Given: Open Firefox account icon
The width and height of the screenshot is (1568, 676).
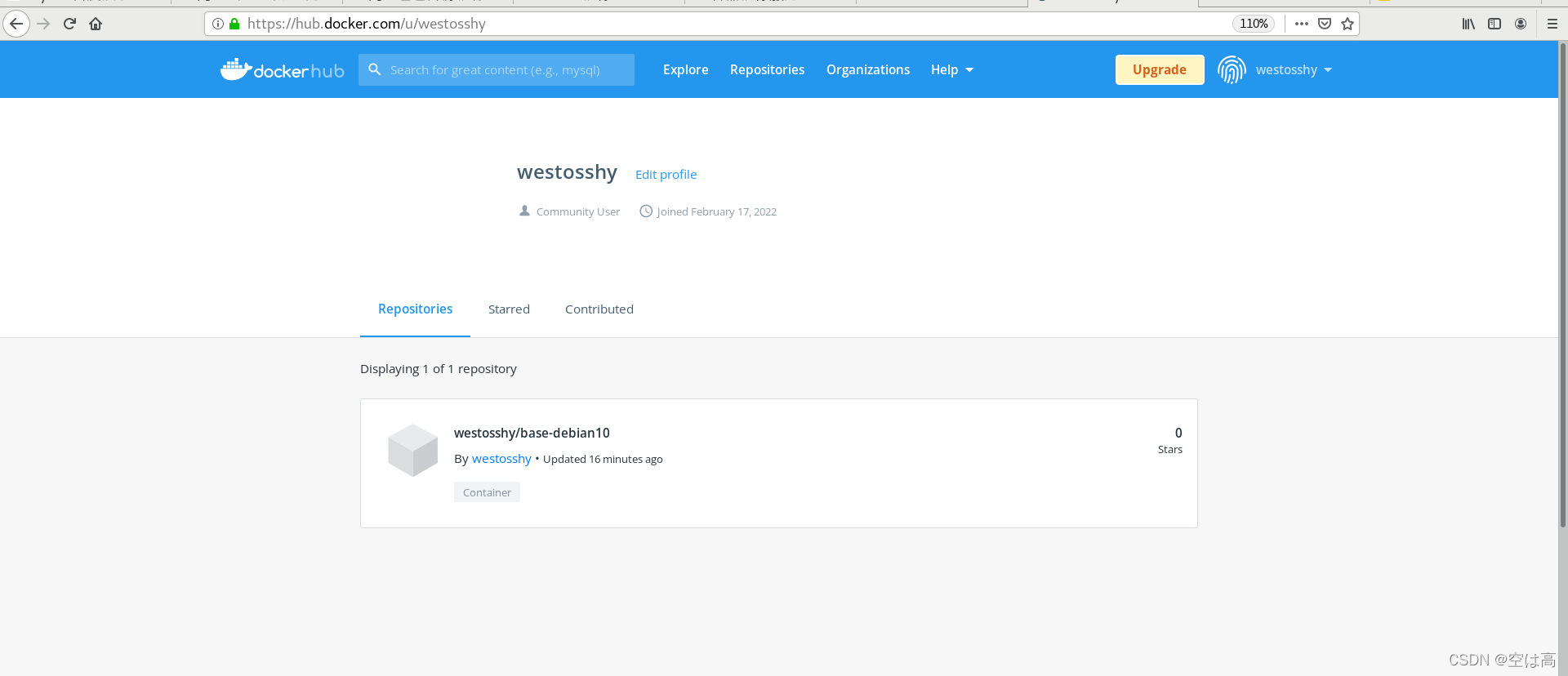Looking at the screenshot, I should click(1521, 24).
